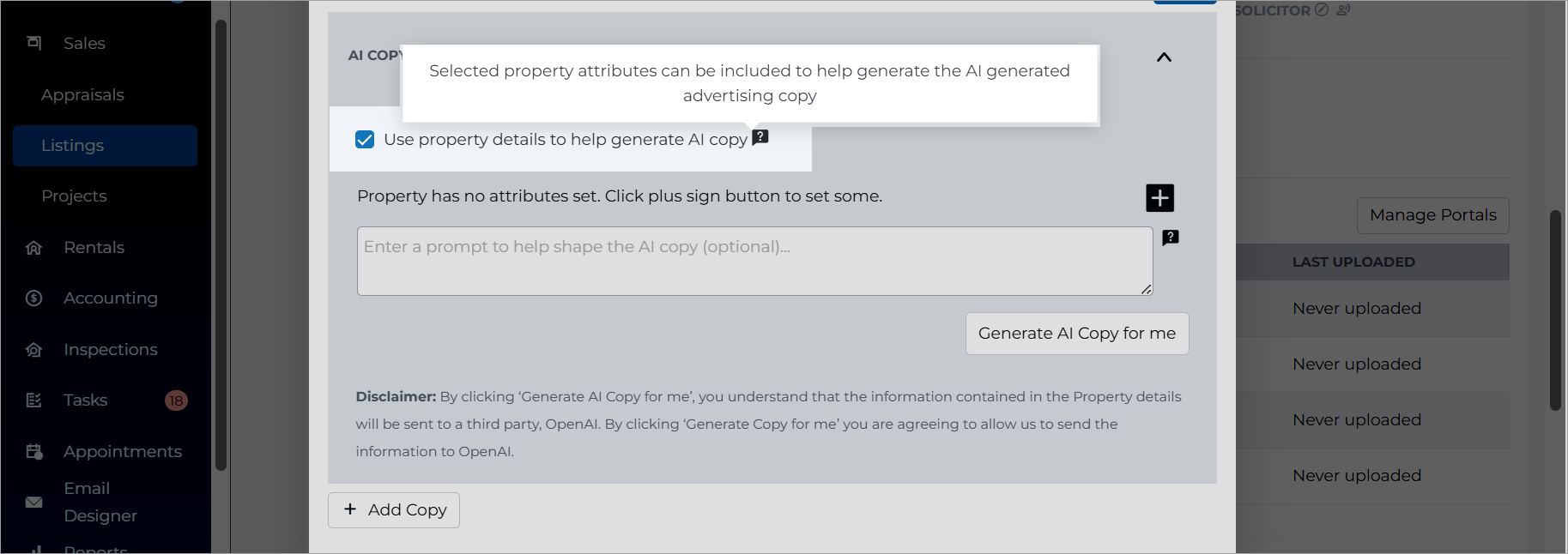Click the Rentals house icon
Image resolution: width=1568 pixels, height=554 pixels.
click(x=34, y=248)
